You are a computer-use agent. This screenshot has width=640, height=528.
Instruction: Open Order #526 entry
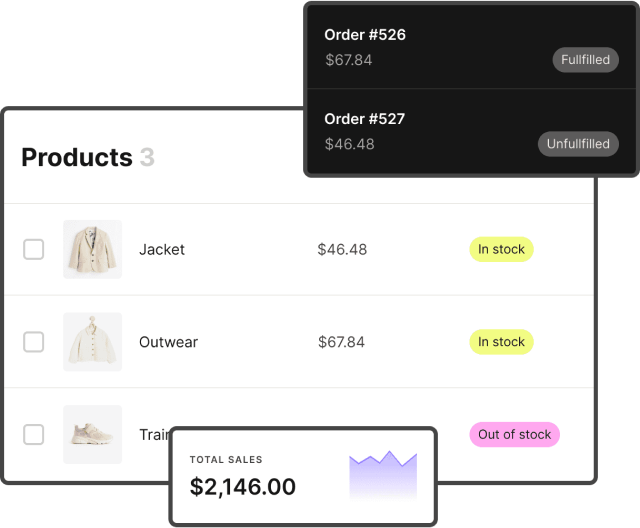365,35
